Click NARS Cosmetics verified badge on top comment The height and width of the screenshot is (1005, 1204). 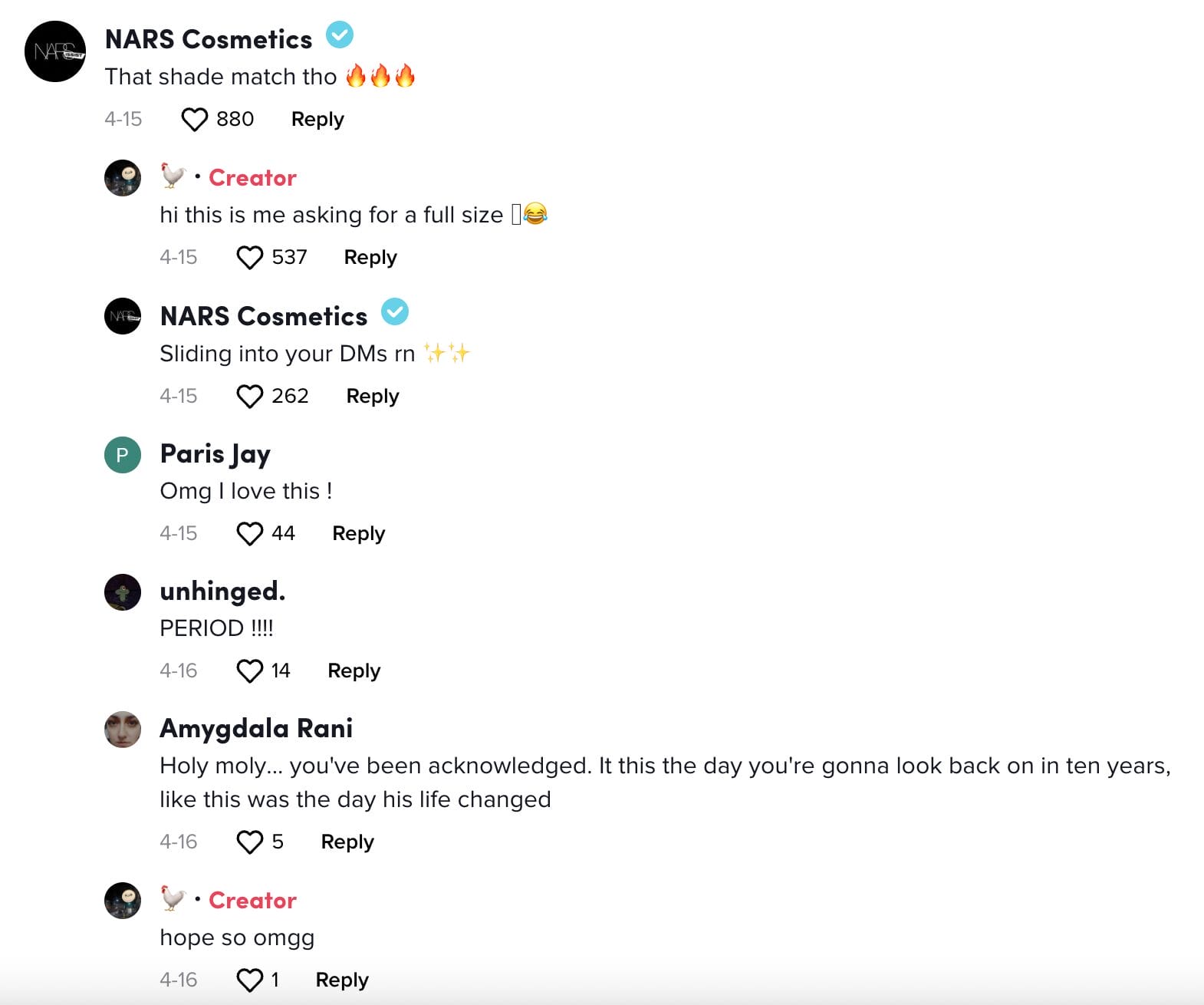(x=340, y=35)
